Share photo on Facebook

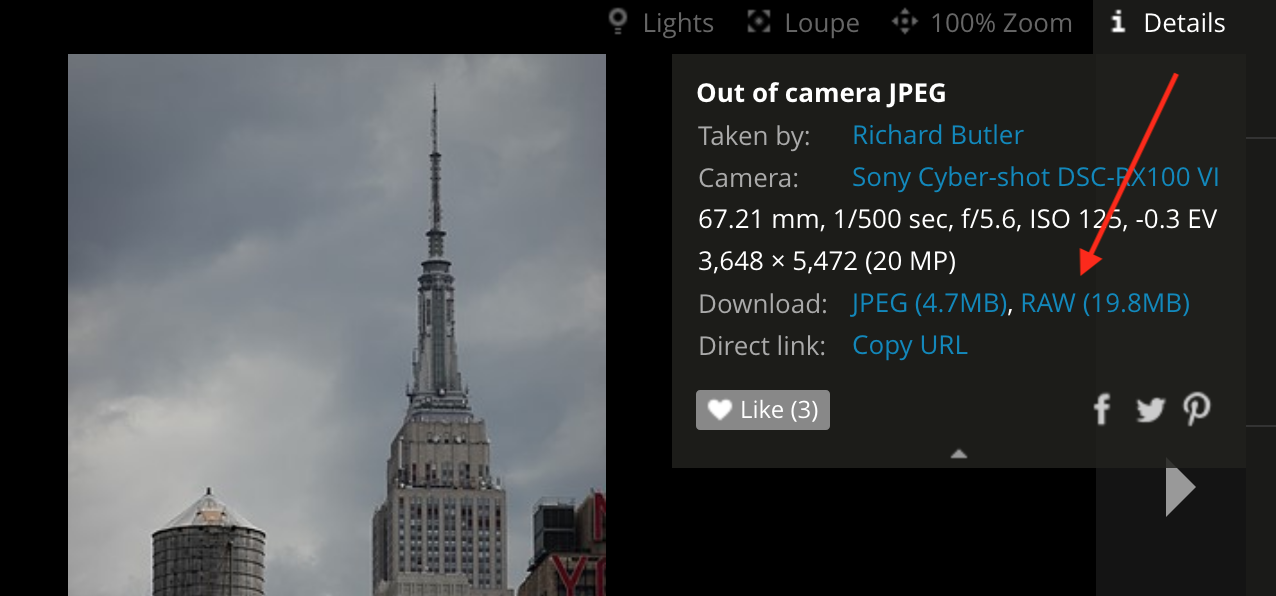click(x=1101, y=409)
